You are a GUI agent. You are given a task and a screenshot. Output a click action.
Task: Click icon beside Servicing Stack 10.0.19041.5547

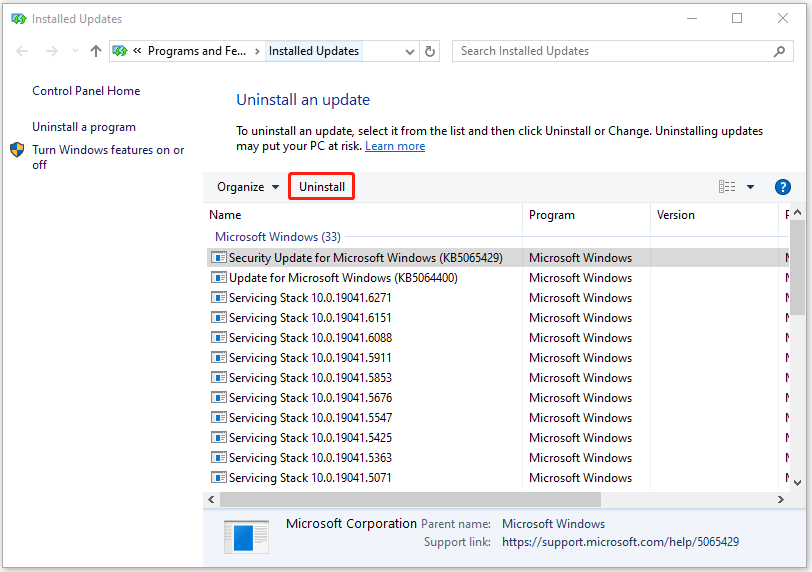click(219, 417)
